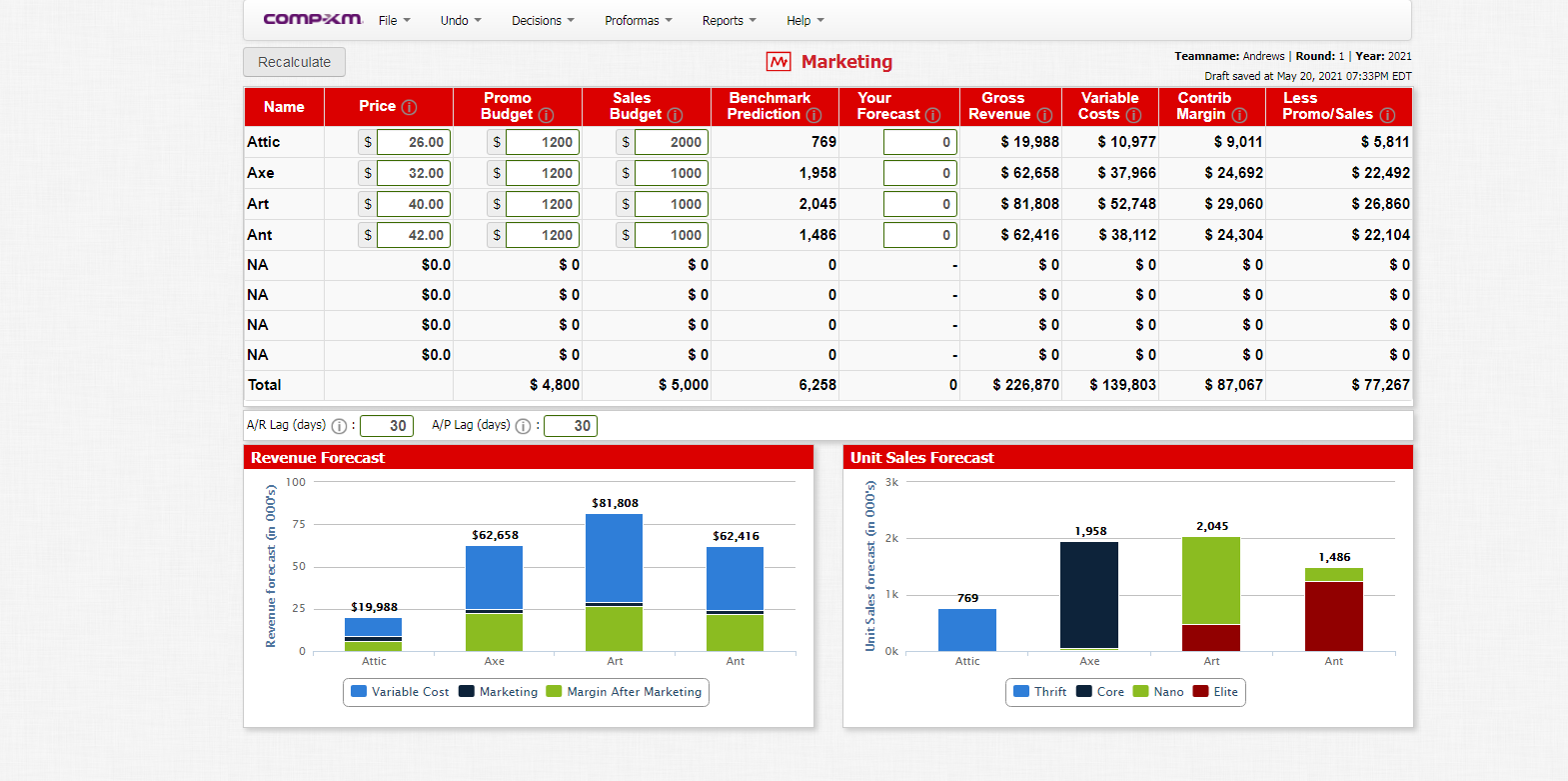Edit Your Forecast field for Axe

[x=920, y=173]
